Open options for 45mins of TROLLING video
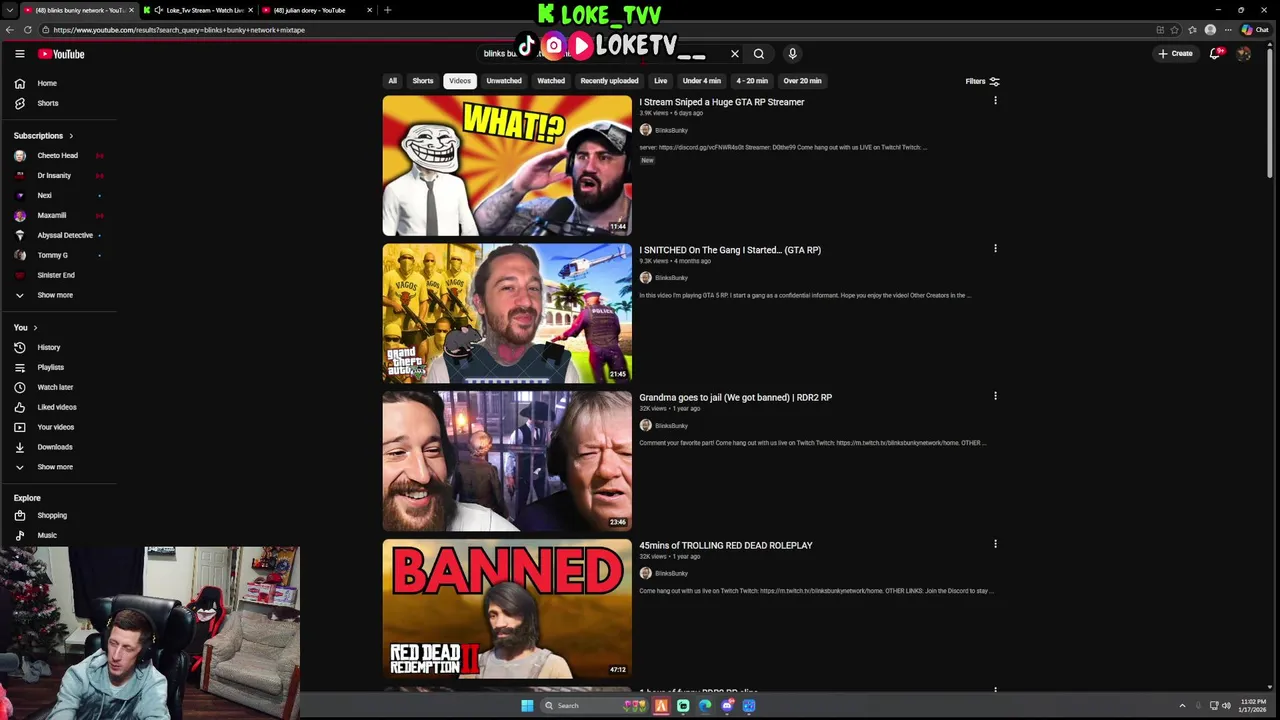The width and height of the screenshot is (1280, 720). coord(995,544)
